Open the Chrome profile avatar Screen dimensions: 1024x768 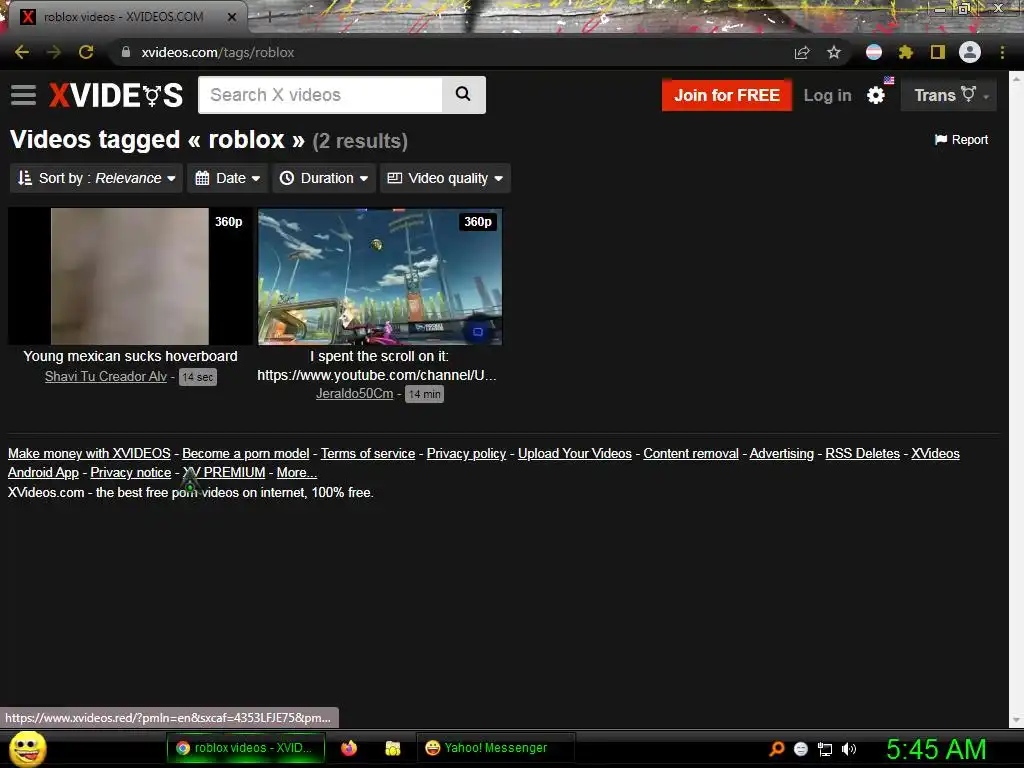click(x=970, y=52)
